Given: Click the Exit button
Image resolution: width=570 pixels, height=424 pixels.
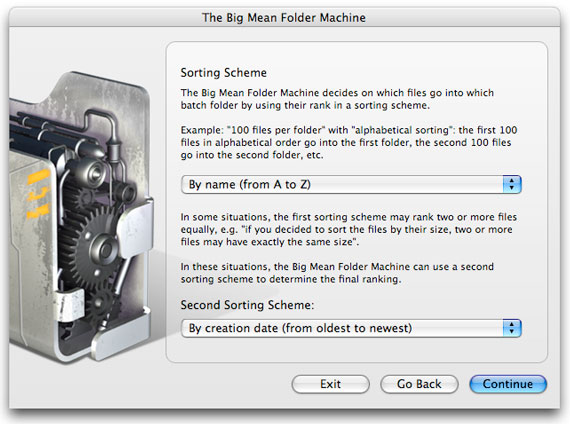Looking at the screenshot, I should tap(330, 384).
